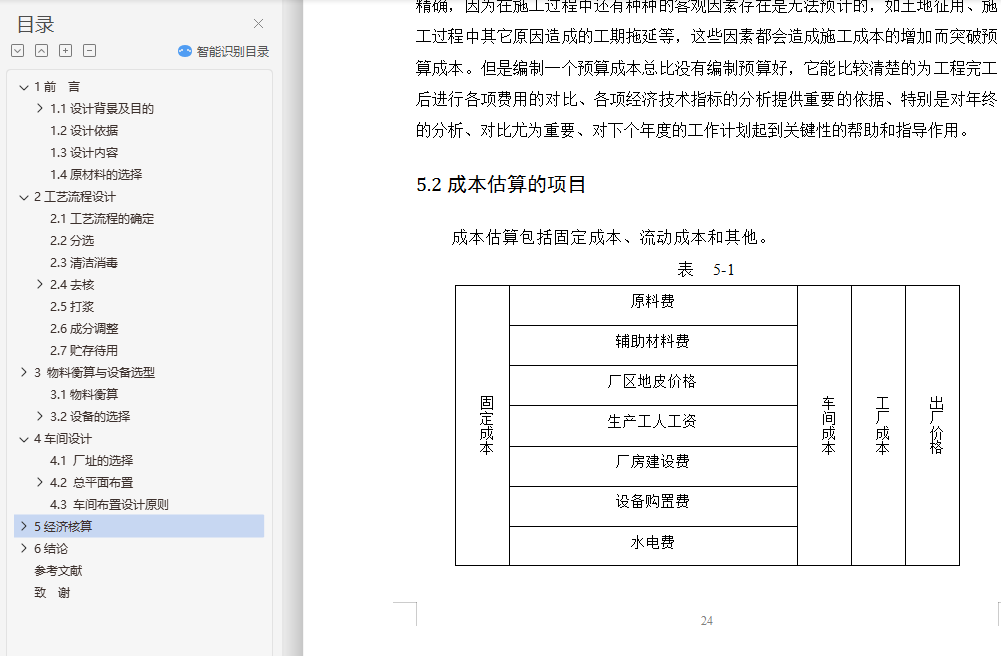Viewport: 1001px width, 656px height.
Task: Click the 5.2 成本估算的项目 heading in document
Action: [501, 184]
